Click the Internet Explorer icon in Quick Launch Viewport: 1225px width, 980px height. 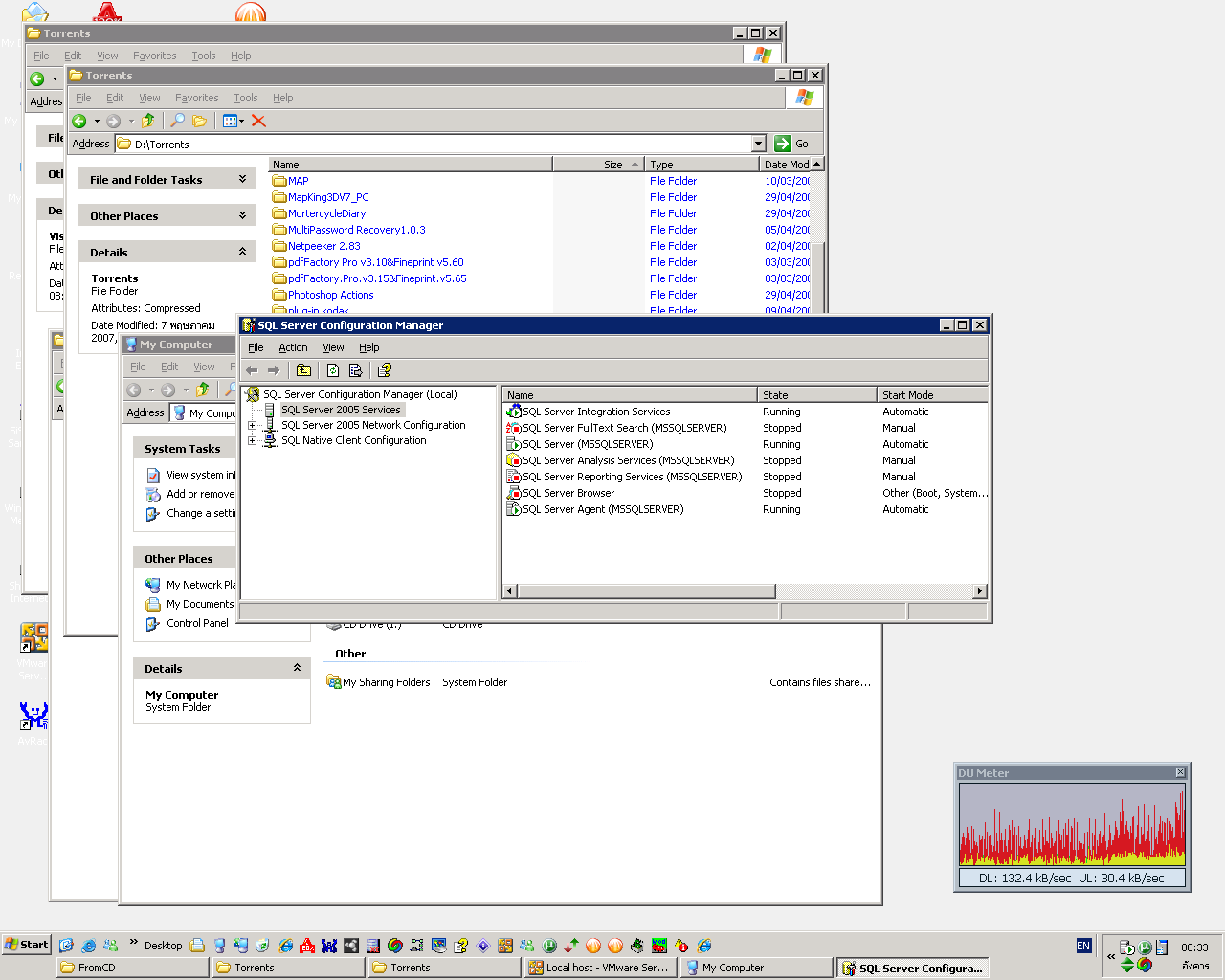point(89,946)
